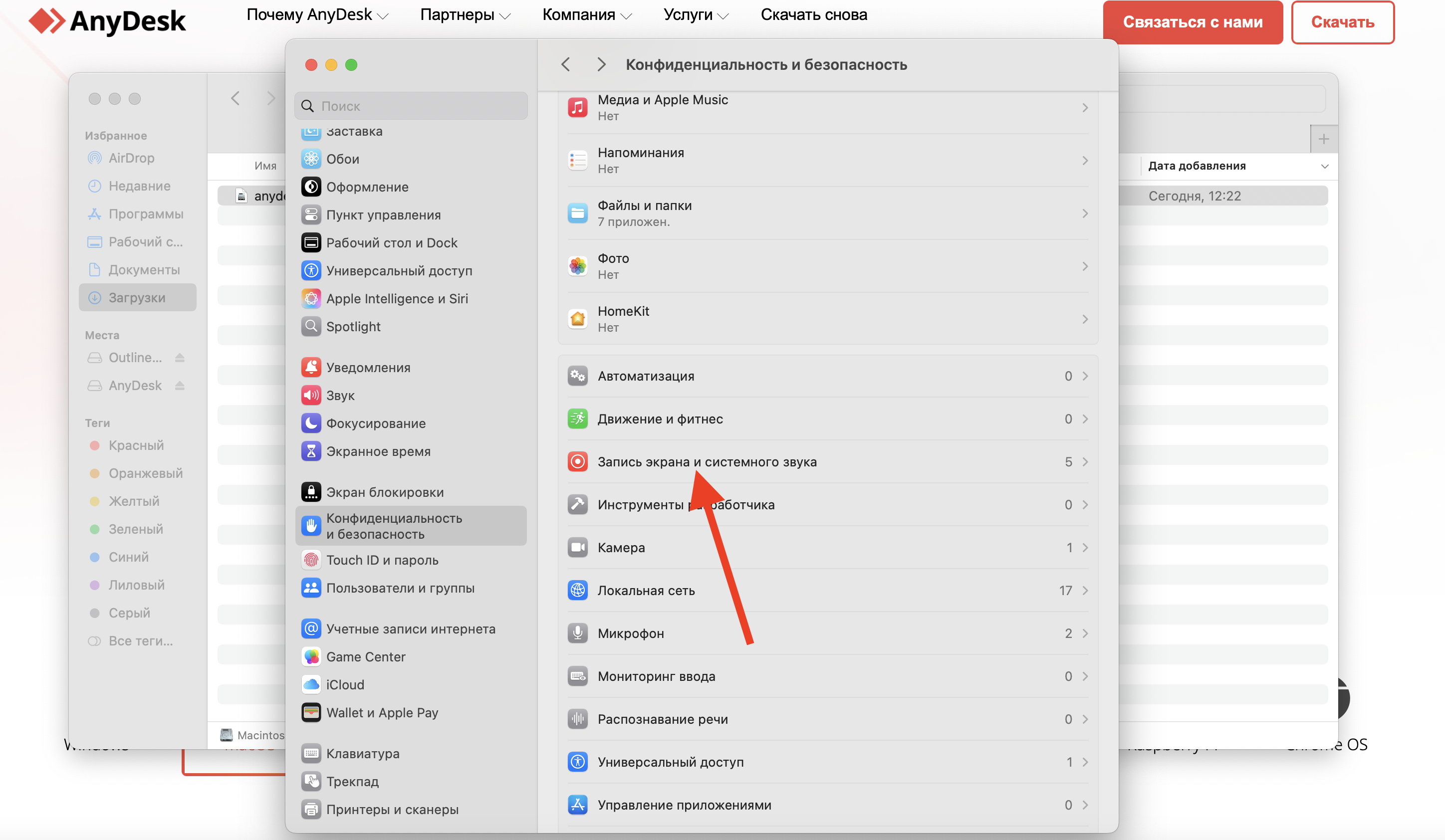Expand the Фото row chevron
The image size is (1445, 840).
point(1085,266)
